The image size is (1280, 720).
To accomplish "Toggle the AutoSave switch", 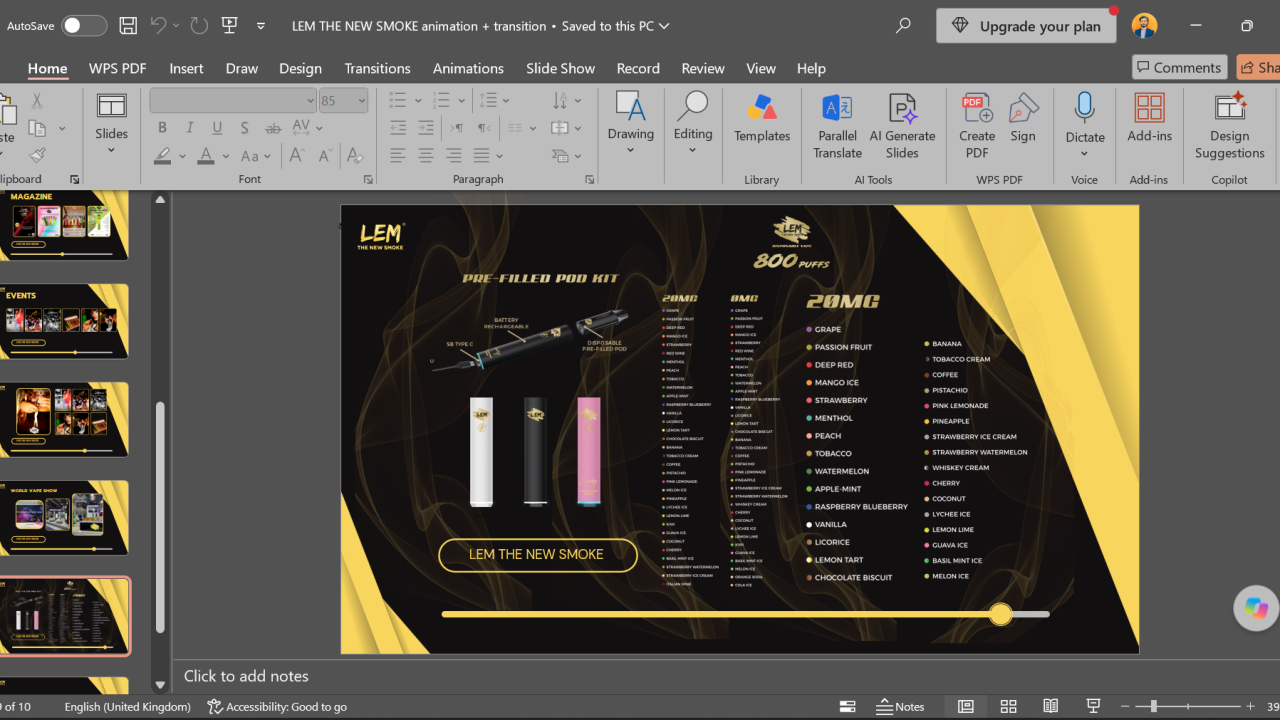I will click(84, 26).
